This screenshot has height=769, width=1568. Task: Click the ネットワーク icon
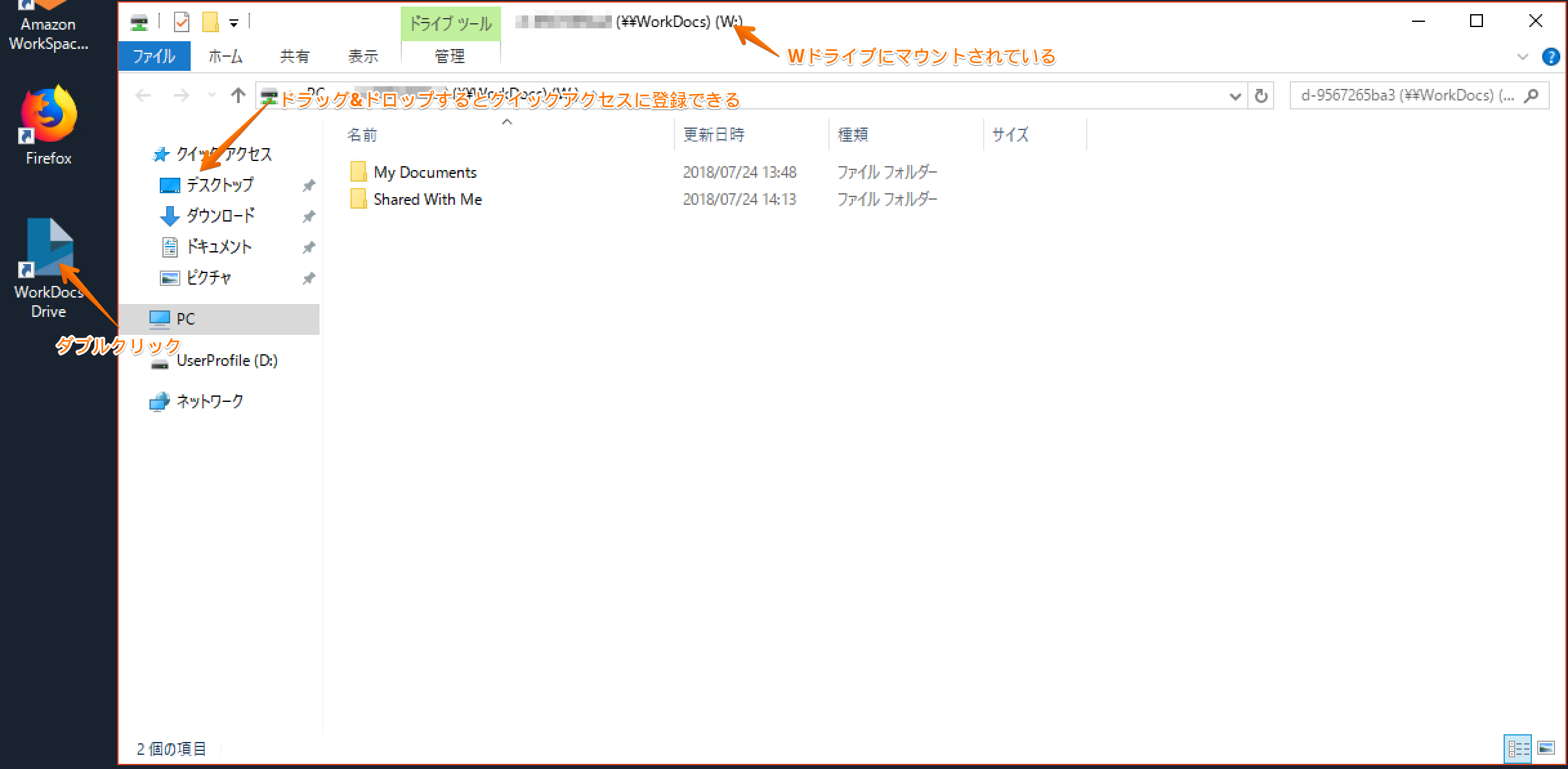159,401
